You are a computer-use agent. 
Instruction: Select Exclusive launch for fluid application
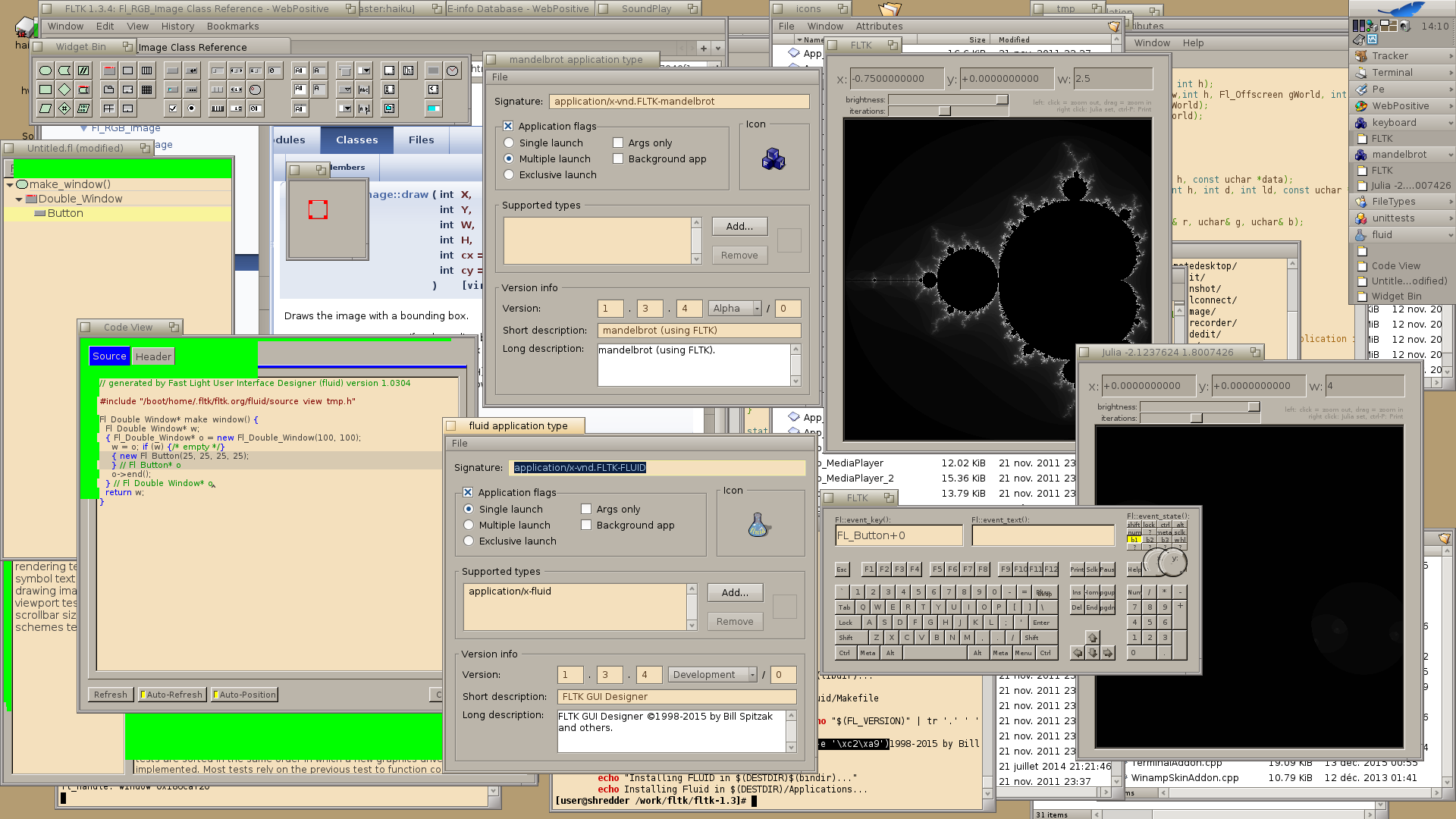click(x=469, y=541)
